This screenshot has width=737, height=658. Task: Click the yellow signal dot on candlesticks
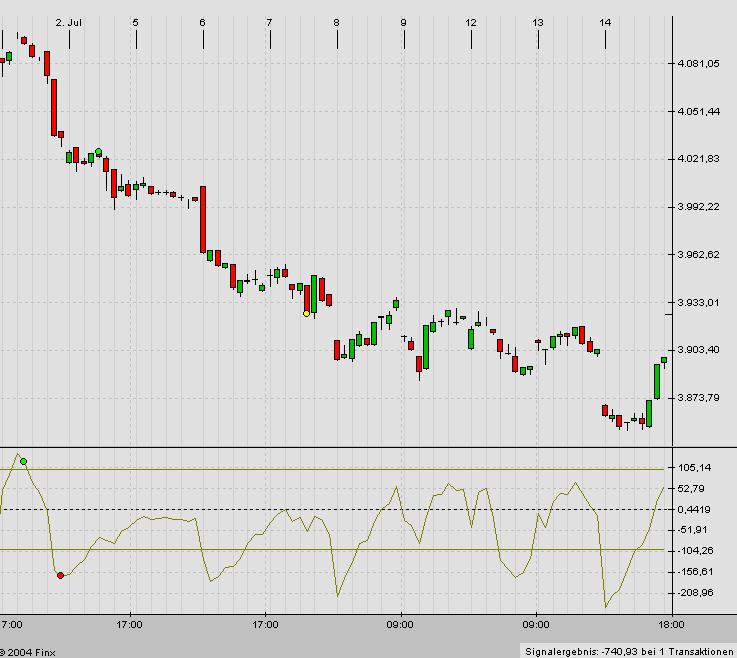306,313
